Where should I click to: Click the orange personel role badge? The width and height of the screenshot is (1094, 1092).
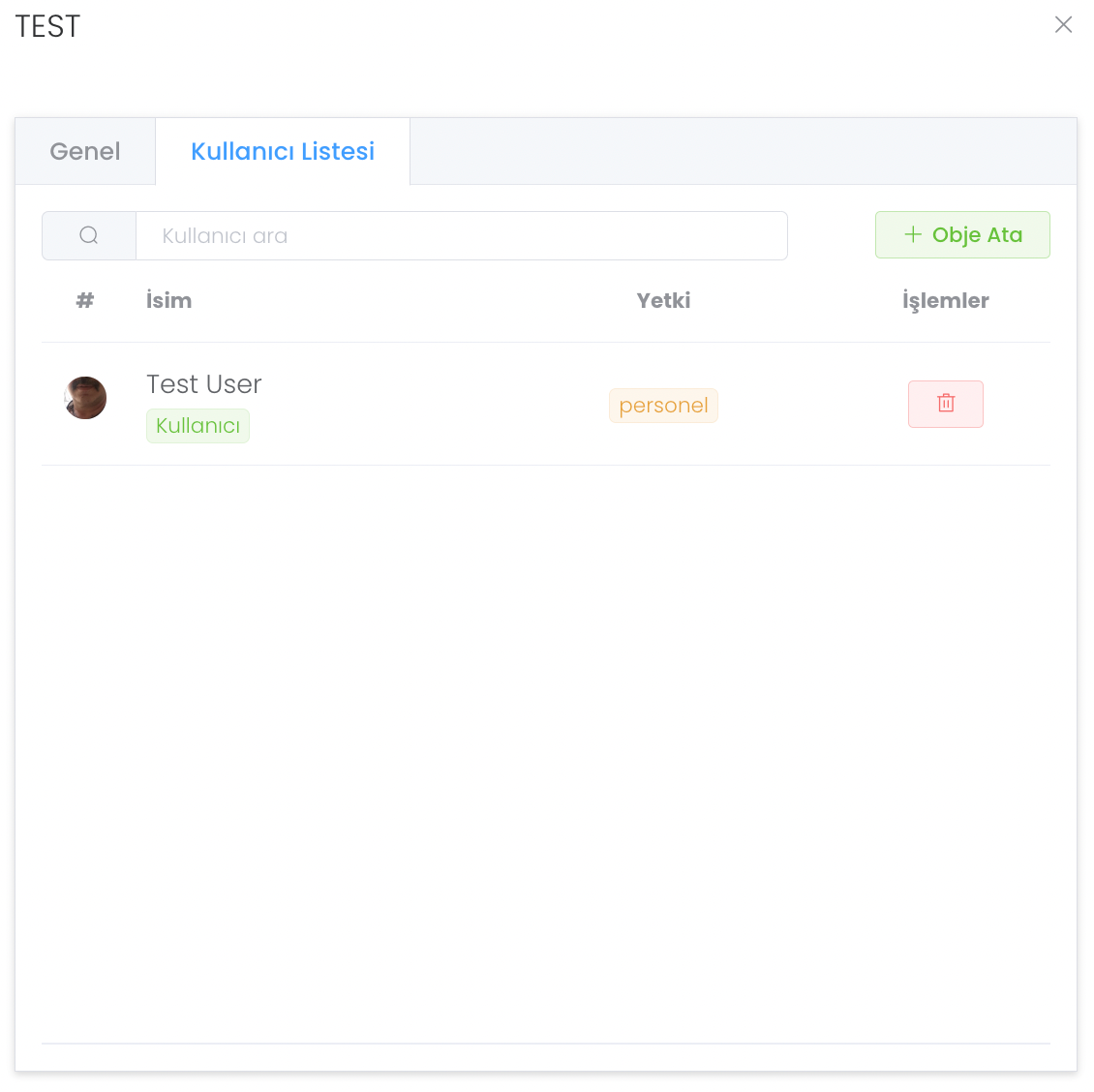tap(663, 406)
